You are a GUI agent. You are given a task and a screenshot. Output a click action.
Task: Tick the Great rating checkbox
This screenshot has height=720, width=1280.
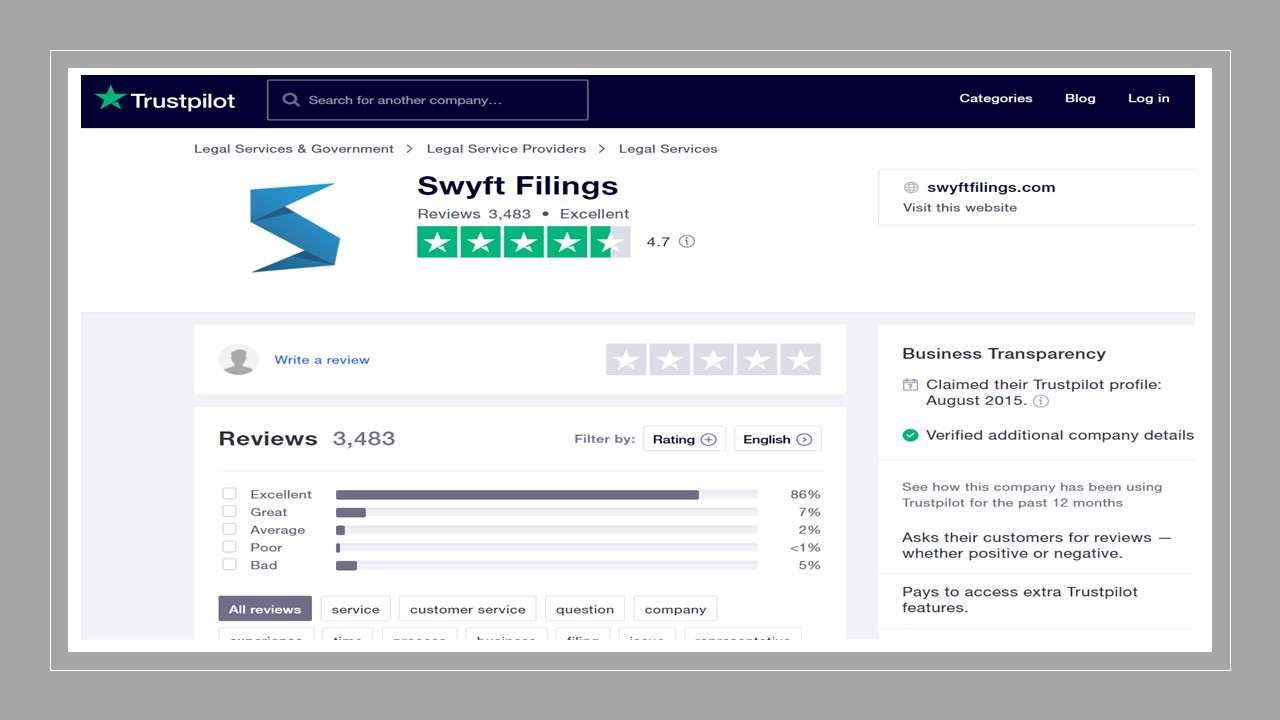coord(230,512)
